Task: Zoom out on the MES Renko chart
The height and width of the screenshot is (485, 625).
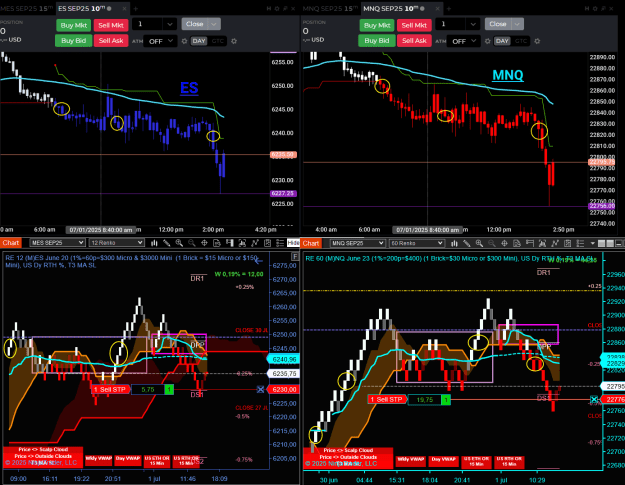Action: click(x=192, y=243)
